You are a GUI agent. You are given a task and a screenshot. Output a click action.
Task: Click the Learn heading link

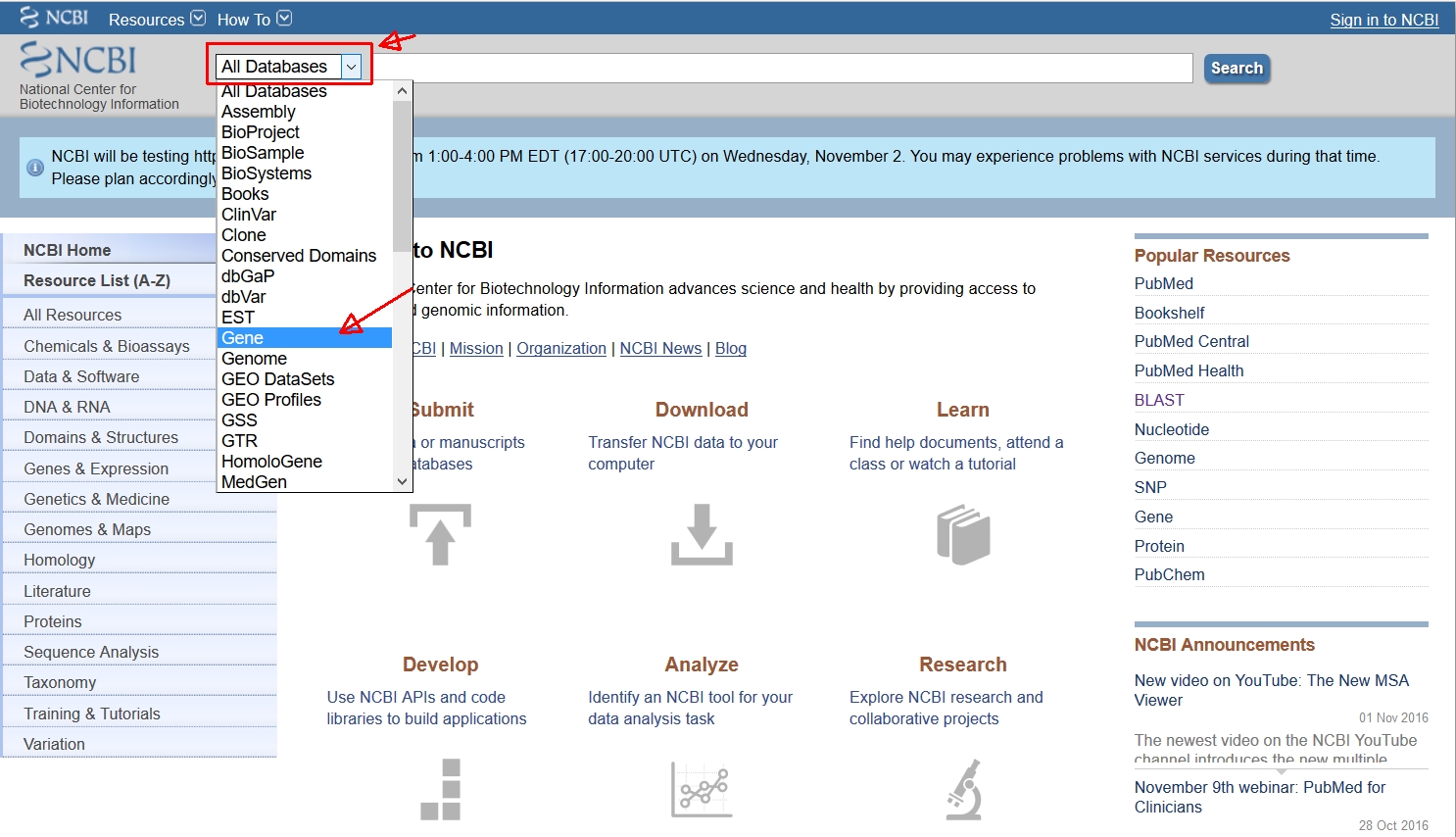point(963,410)
